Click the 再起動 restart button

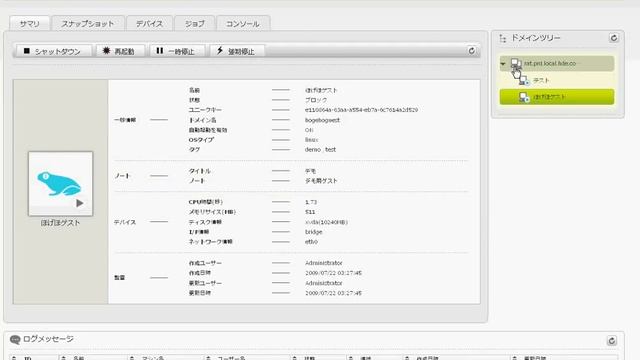pyautogui.click(x=120, y=51)
